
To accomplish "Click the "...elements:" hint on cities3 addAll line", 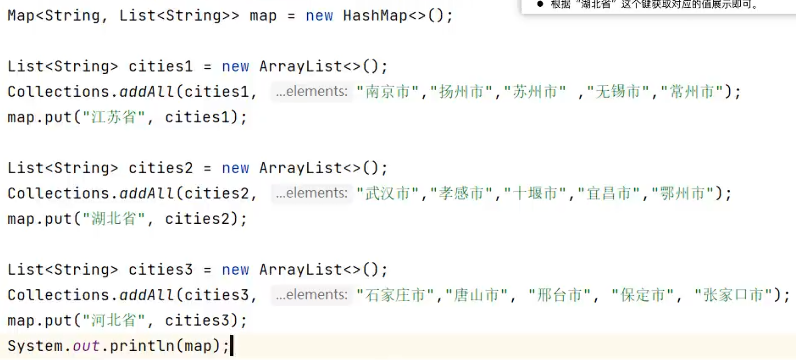I will tap(312, 295).
